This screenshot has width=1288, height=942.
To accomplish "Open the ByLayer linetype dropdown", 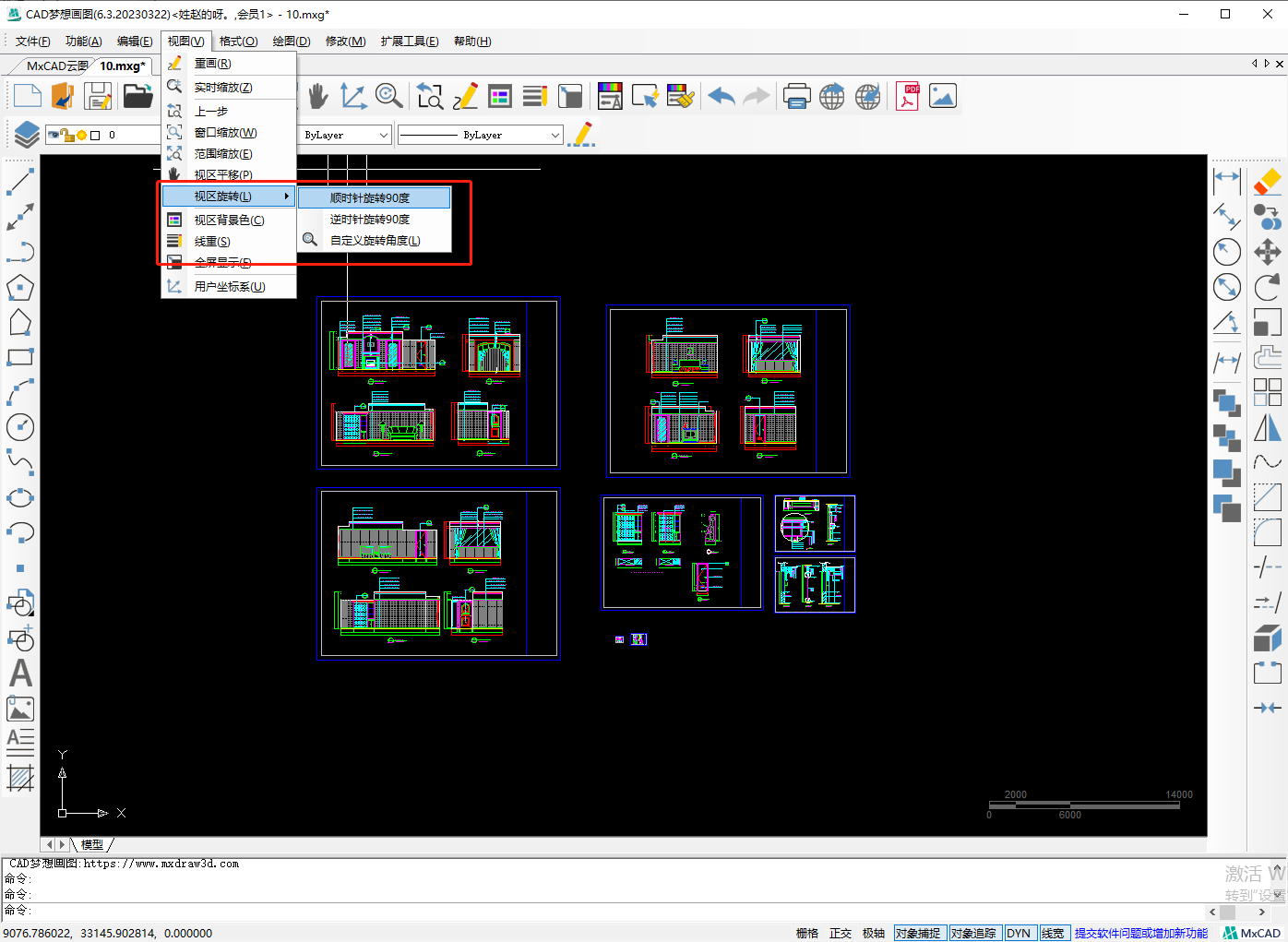I will pyautogui.click(x=345, y=135).
